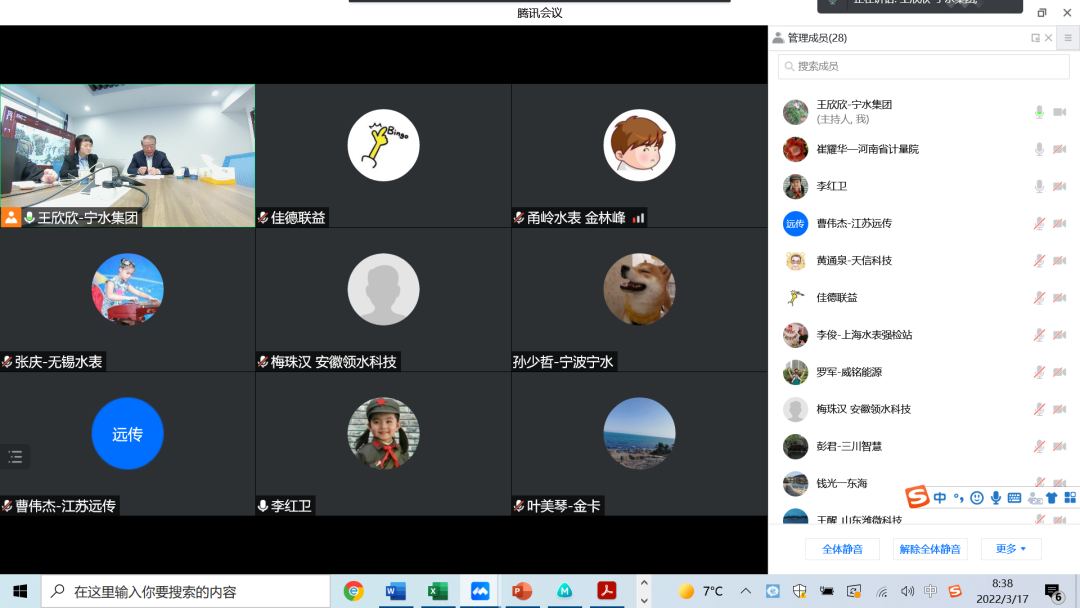Select 黄通泉-天信科技 in the member list
The height and width of the screenshot is (608, 1080).
click(x=853, y=261)
